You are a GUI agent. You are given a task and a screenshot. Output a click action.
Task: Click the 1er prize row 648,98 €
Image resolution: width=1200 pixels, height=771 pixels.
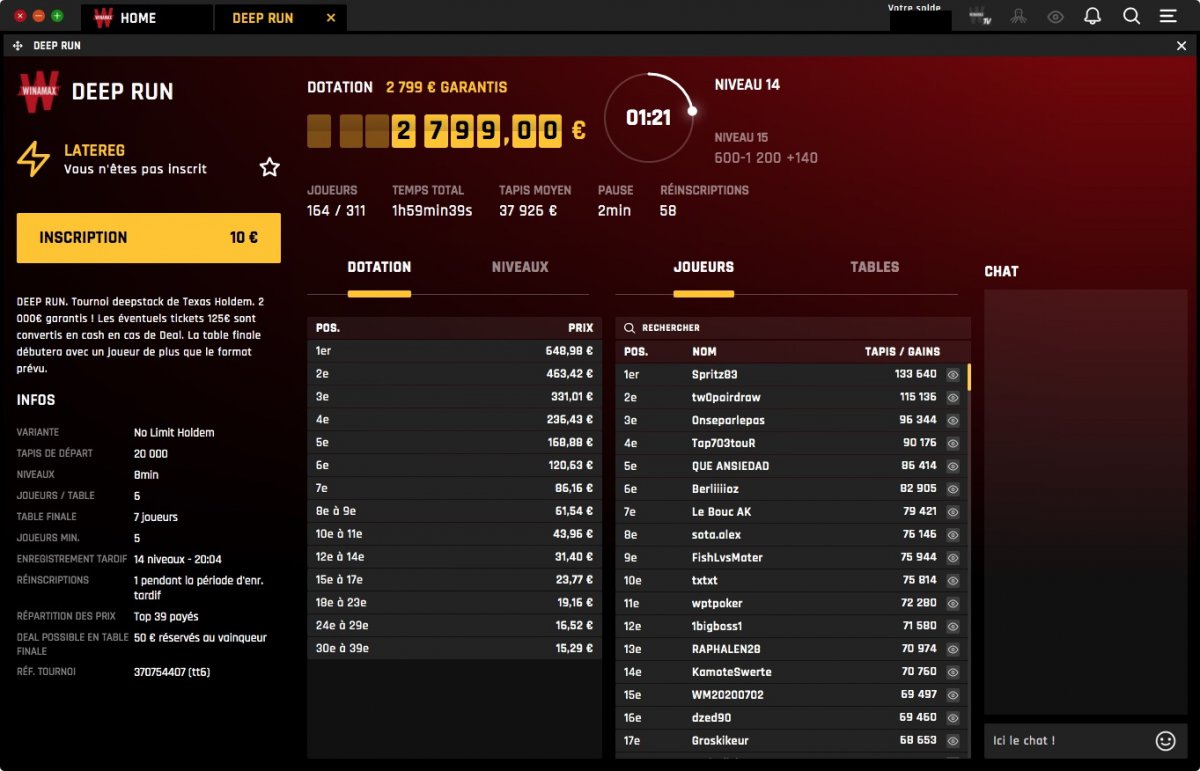[x=455, y=352]
